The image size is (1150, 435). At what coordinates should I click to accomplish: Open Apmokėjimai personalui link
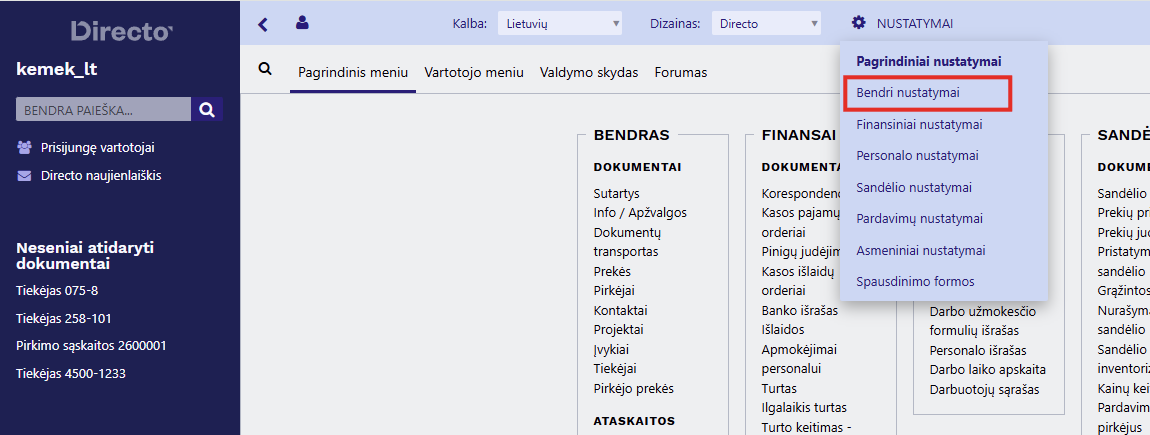coord(799,359)
